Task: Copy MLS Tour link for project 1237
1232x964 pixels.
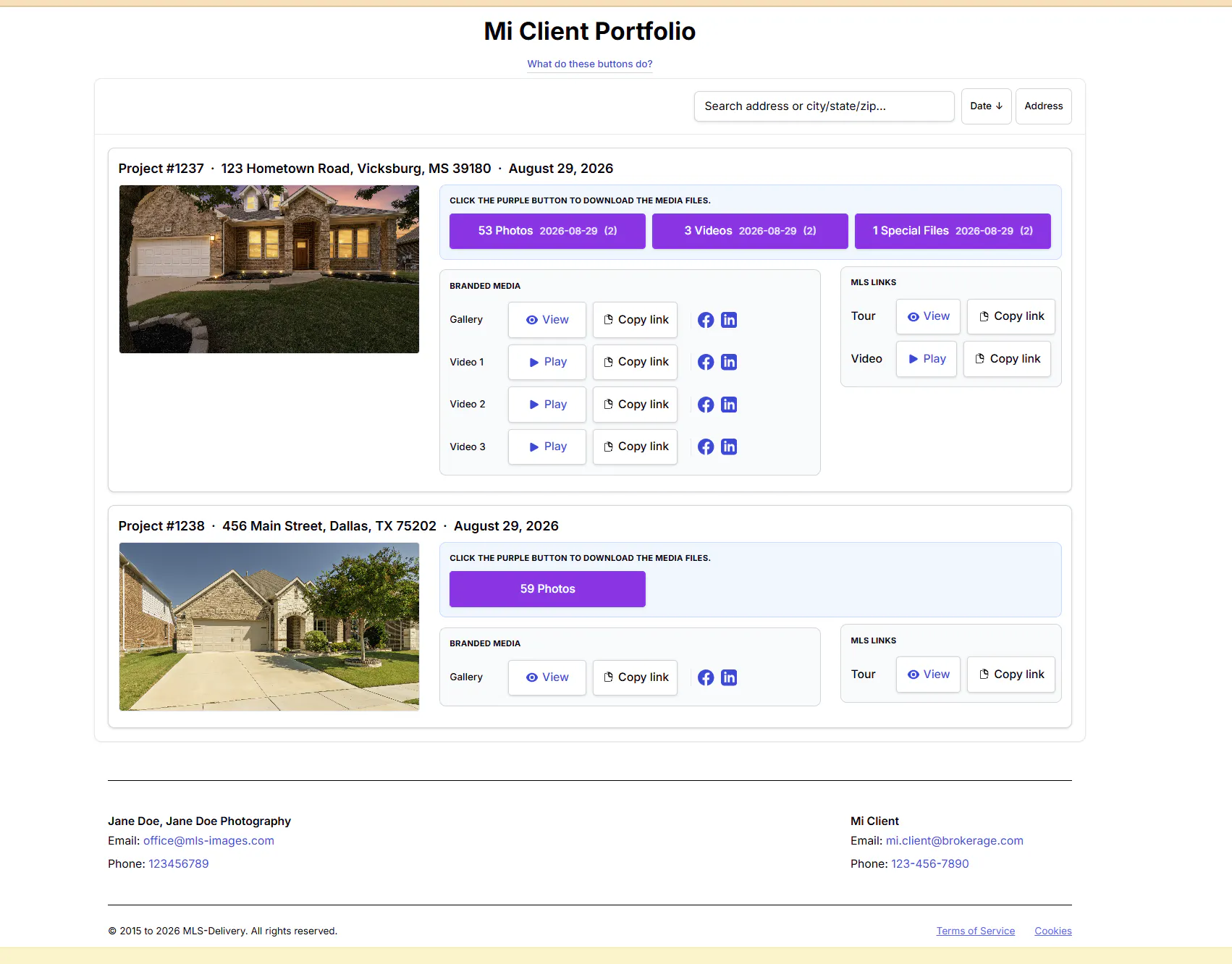Action: click(x=1011, y=316)
